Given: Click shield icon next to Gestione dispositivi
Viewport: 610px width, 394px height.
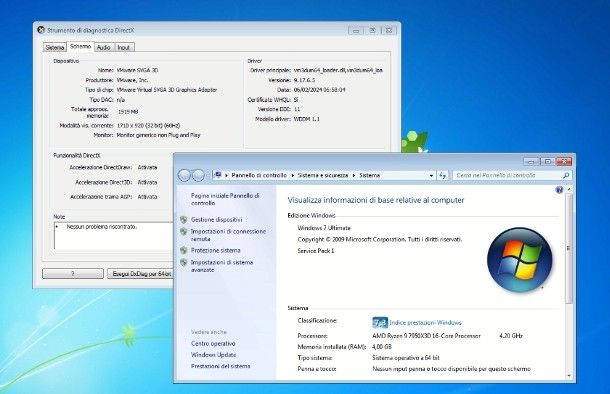Looking at the screenshot, I should (184, 220).
